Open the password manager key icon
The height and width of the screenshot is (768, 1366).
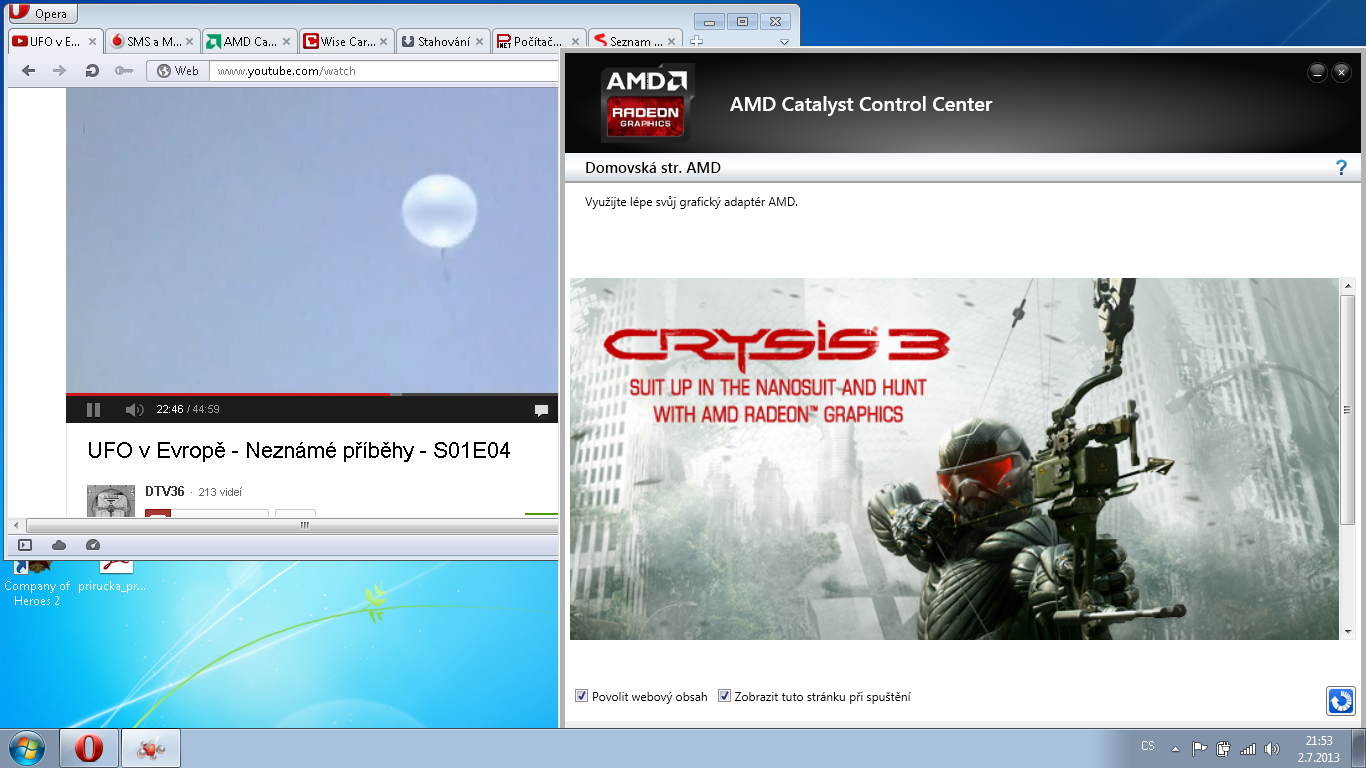click(124, 71)
